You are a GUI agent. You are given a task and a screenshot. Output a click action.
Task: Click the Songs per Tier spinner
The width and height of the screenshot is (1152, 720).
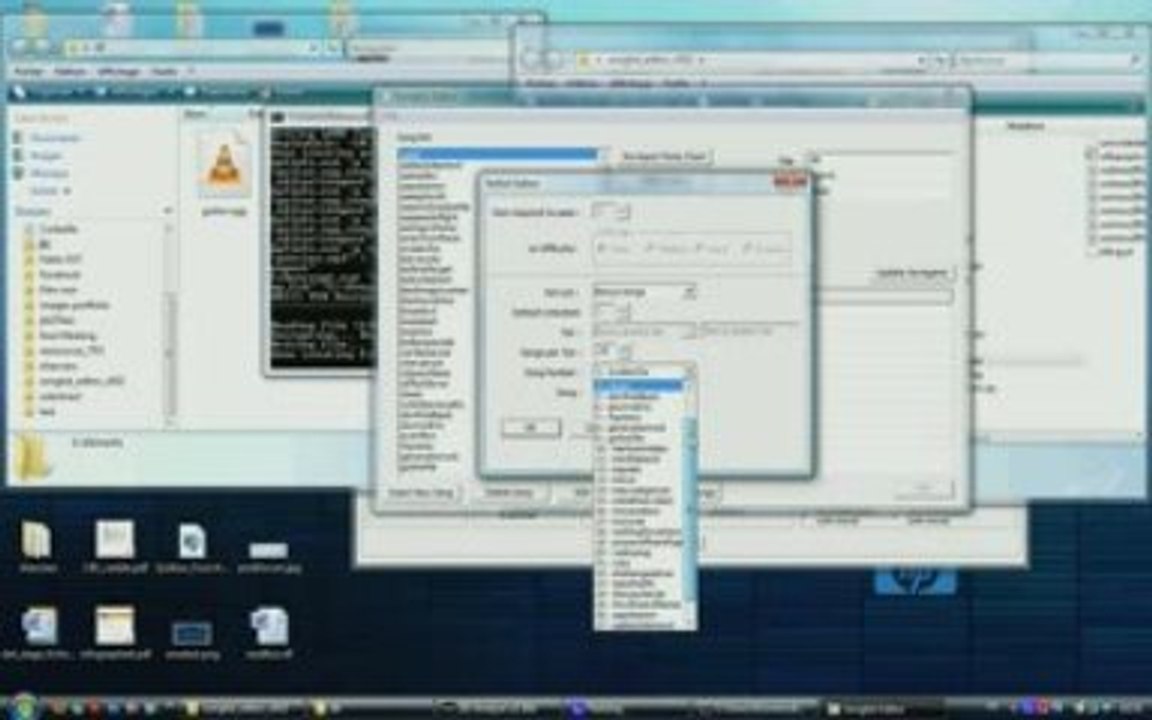611,351
